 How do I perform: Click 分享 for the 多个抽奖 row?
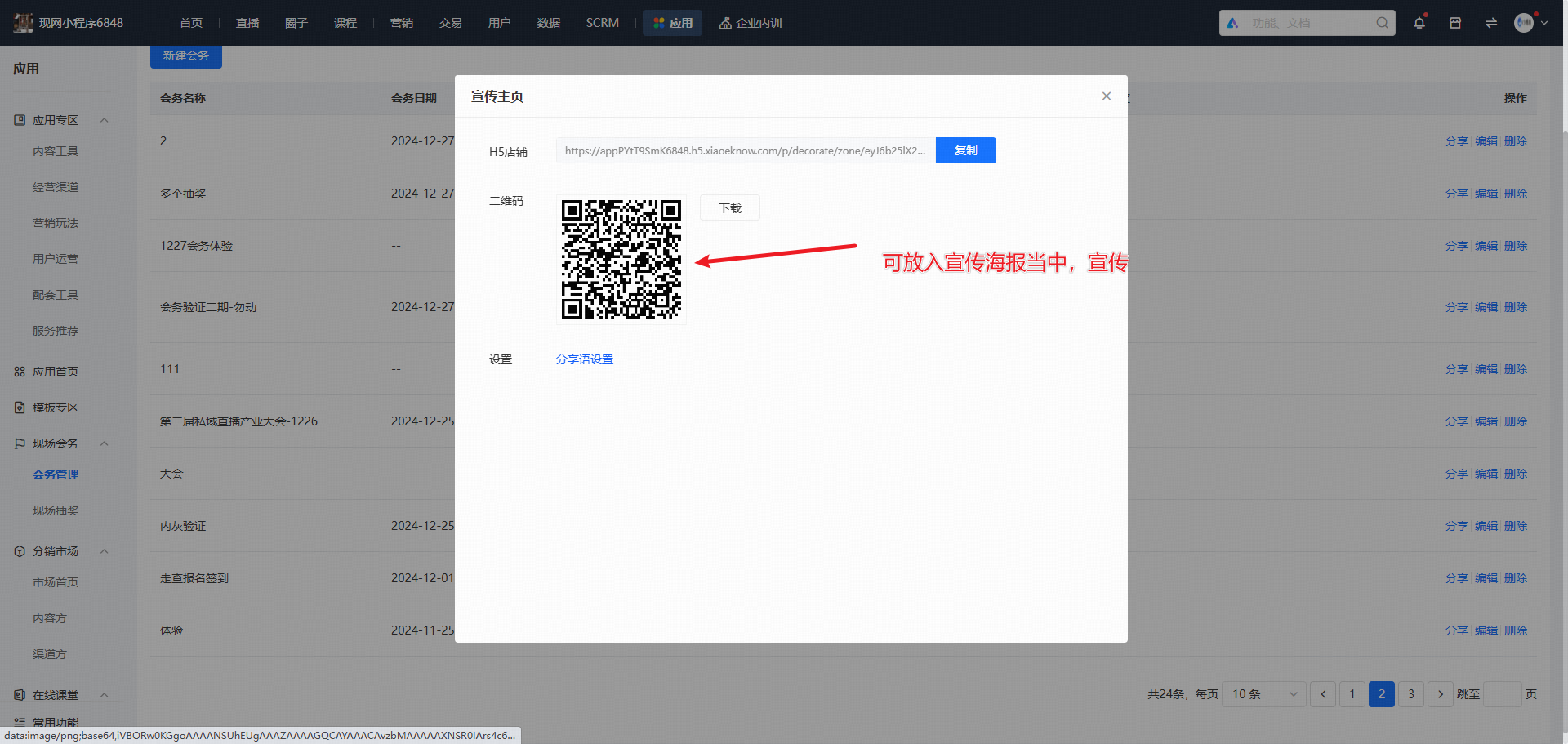(1457, 194)
